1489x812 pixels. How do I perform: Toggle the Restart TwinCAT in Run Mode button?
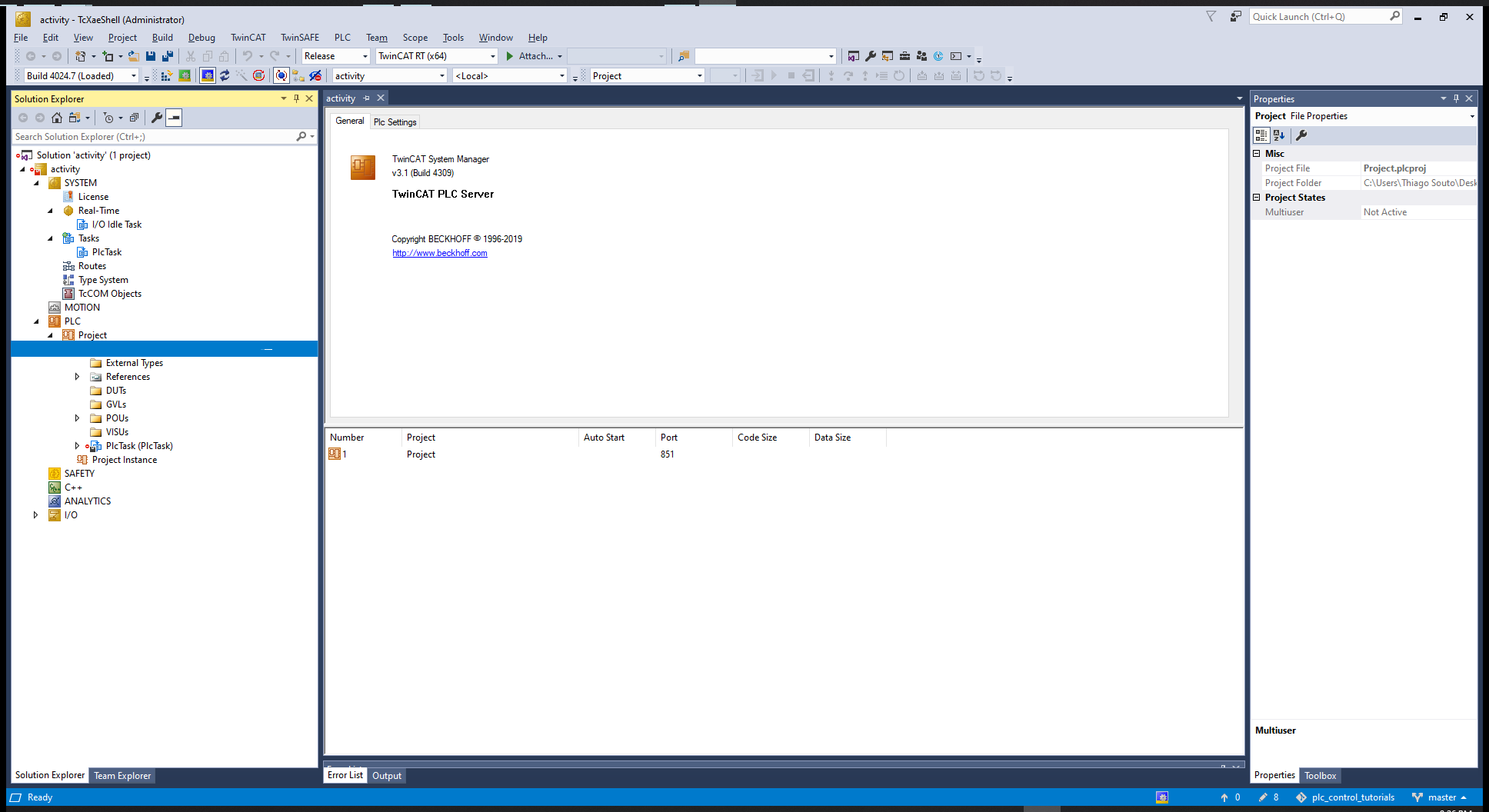(185, 75)
